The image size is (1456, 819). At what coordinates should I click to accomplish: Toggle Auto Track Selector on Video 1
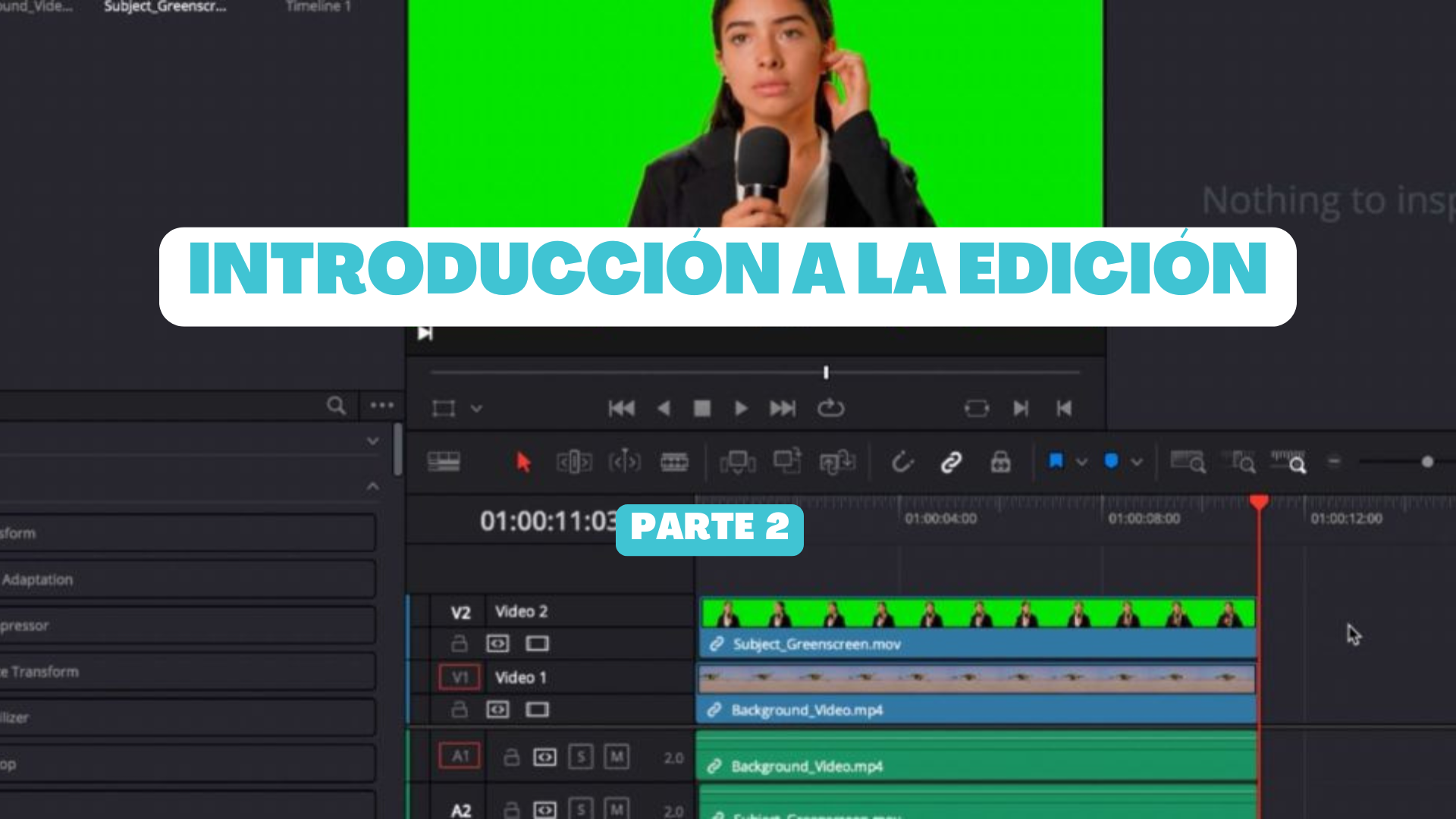point(497,710)
